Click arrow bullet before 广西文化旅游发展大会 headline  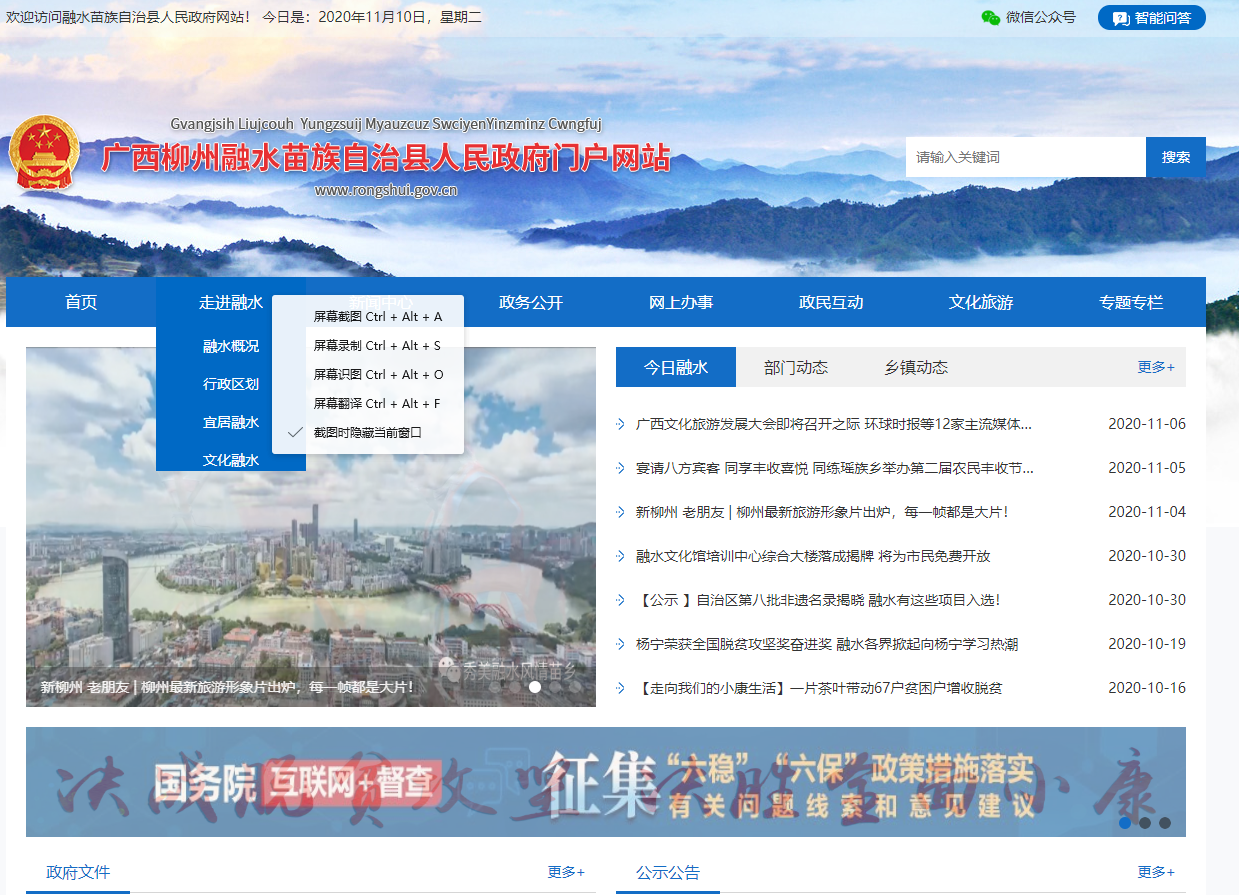click(x=621, y=424)
